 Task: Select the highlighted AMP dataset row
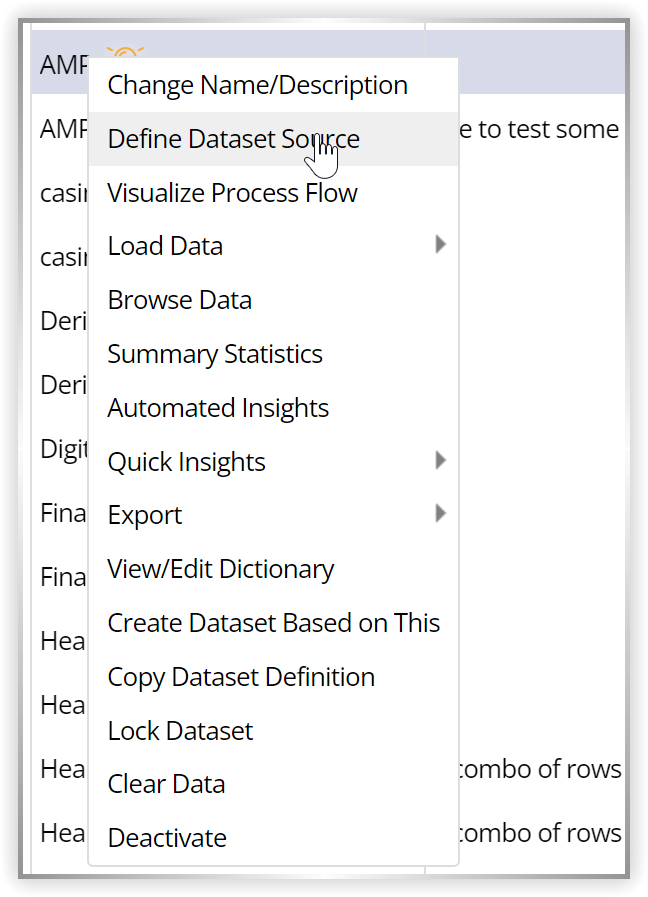62,62
